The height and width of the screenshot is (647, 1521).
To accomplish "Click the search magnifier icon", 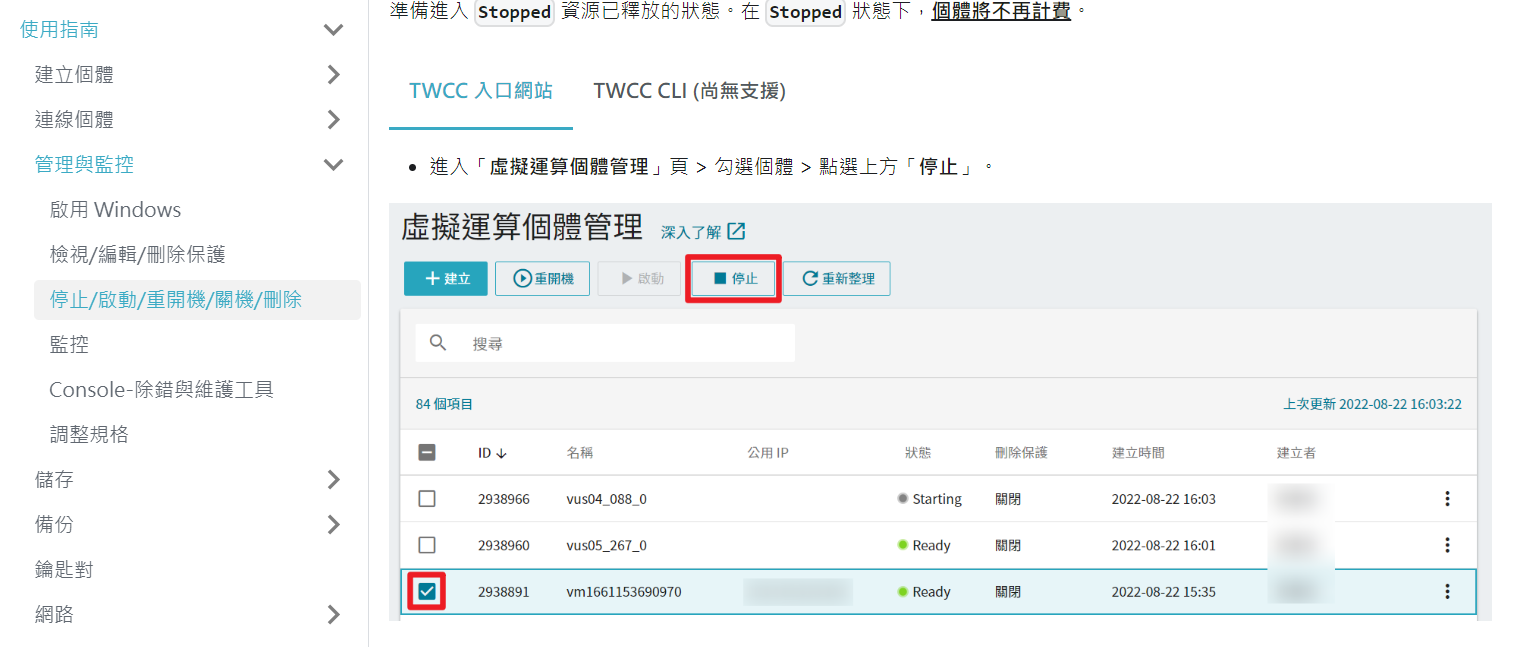I will [x=438, y=343].
